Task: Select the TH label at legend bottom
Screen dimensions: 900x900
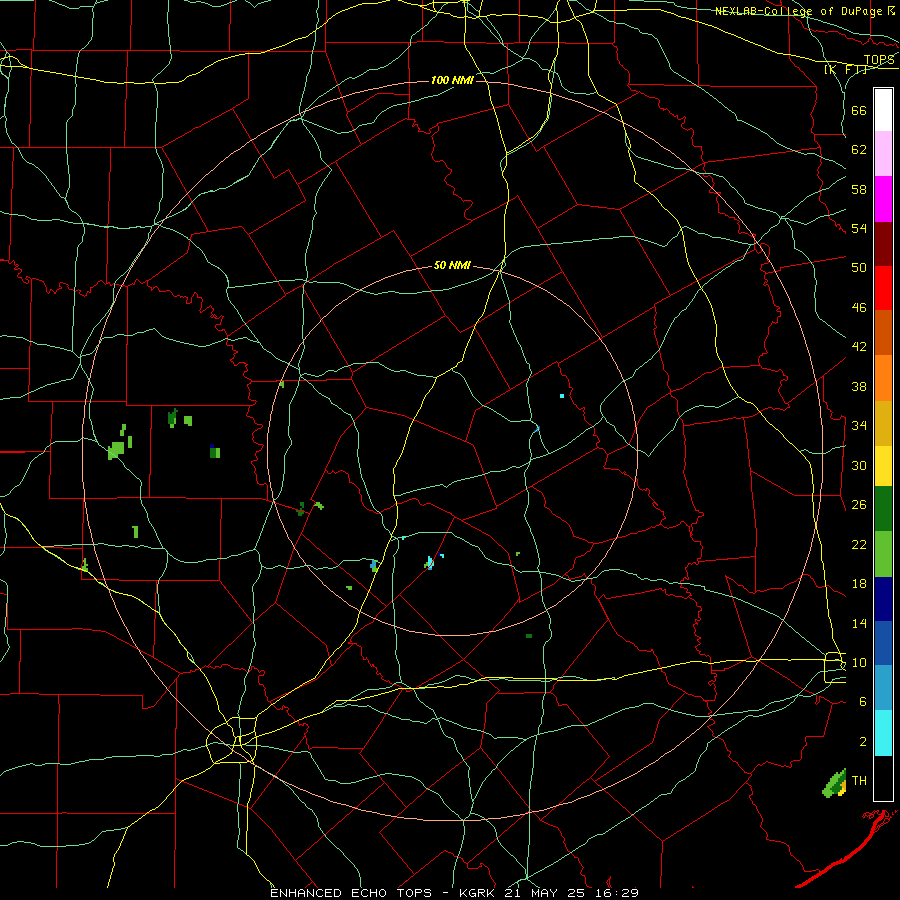Action: pos(859,780)
